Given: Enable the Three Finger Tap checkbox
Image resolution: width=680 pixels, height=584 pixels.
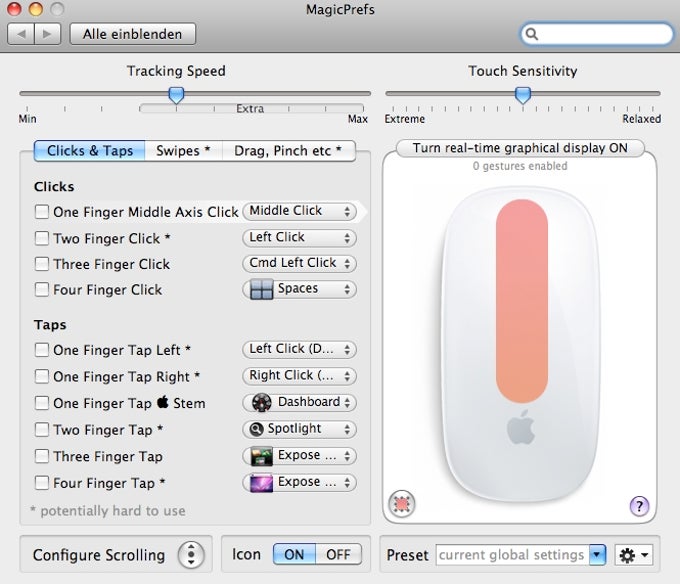Looking at the screenshot, I should (x=42, y=456).
